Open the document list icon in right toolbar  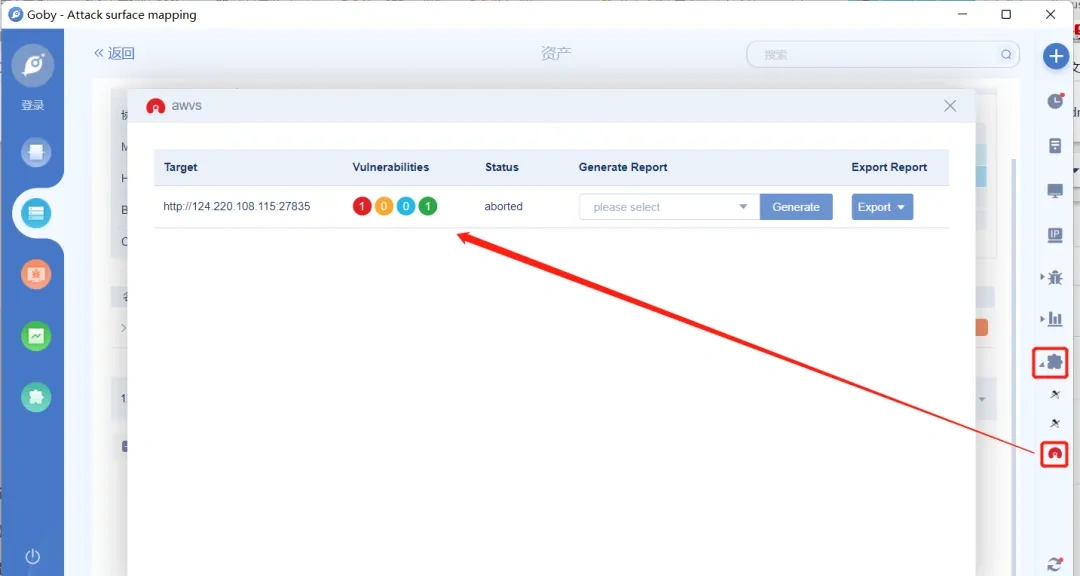click(1055, 145)
